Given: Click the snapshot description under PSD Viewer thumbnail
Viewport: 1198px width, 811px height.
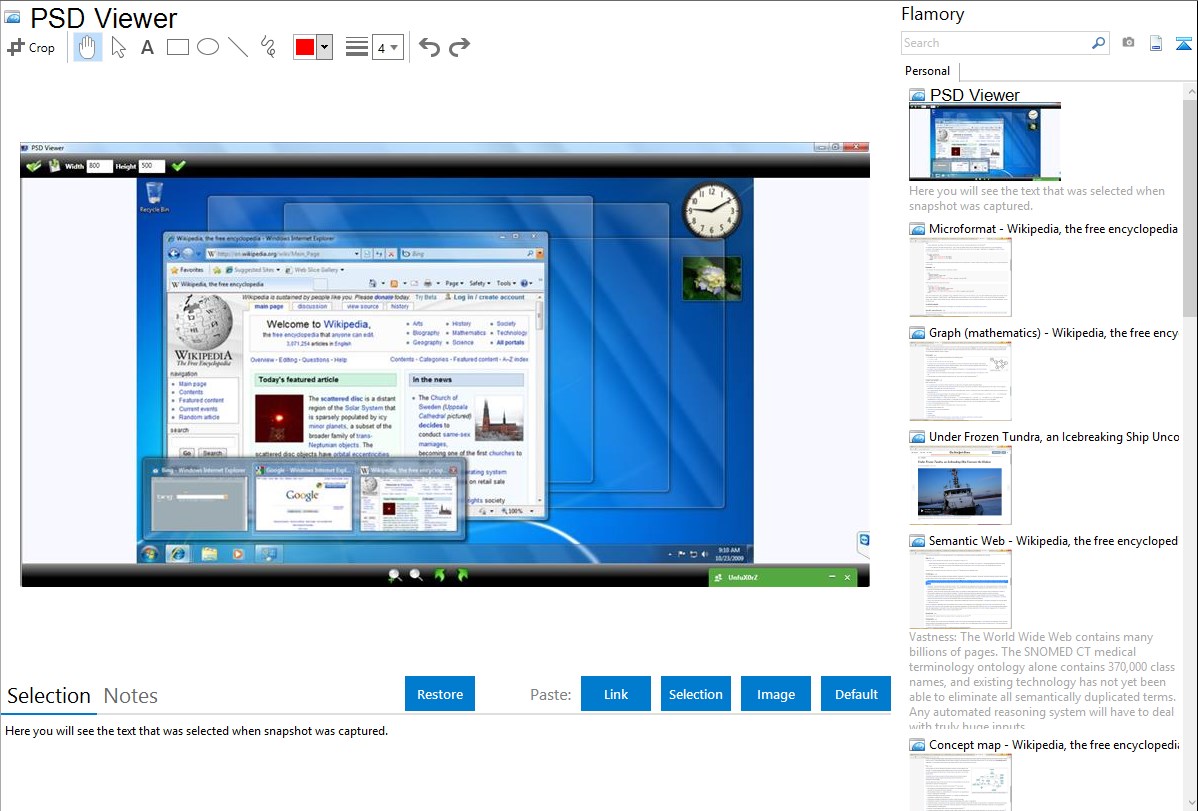Looking at the screenshot, I should coord(1037,198).
